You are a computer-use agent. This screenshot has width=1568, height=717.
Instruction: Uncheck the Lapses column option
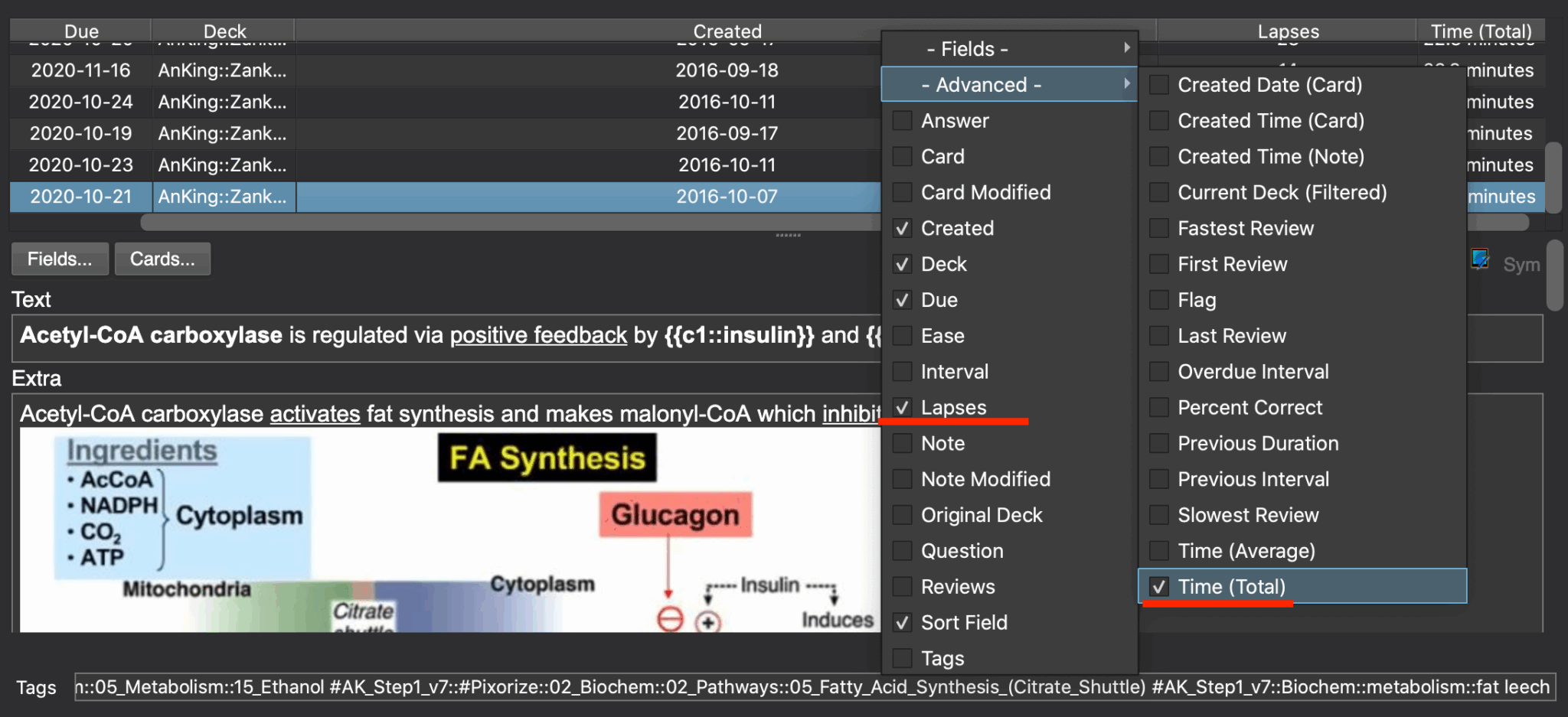(x=903, y=408)
